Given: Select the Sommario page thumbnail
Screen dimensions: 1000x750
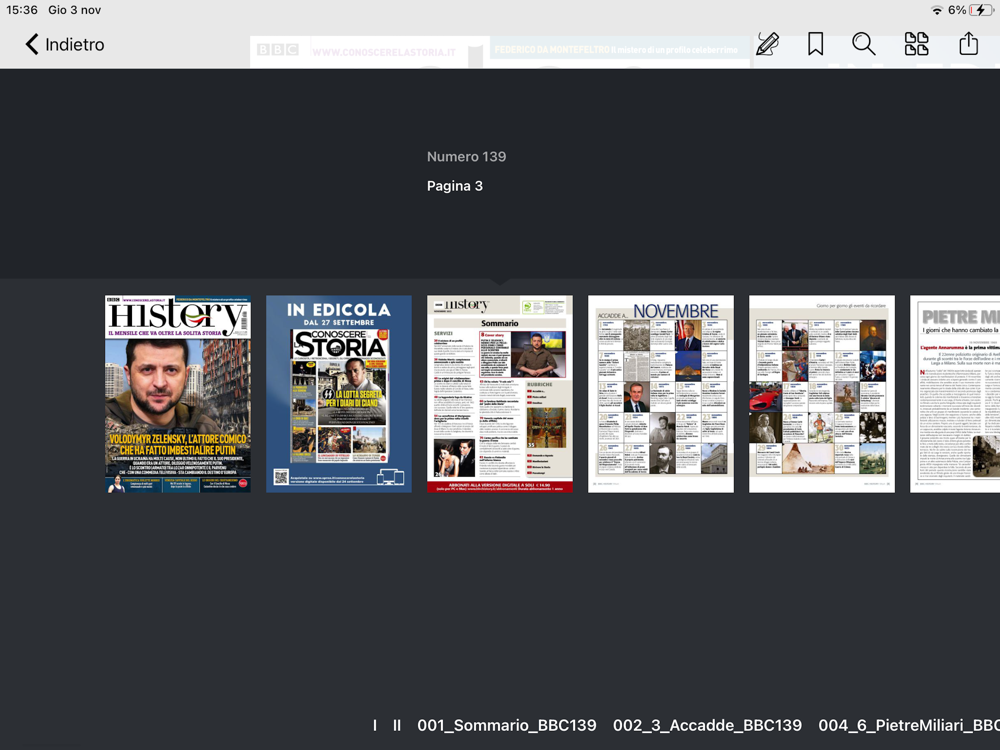Looking at the screenshot, I should click(499, 393).
